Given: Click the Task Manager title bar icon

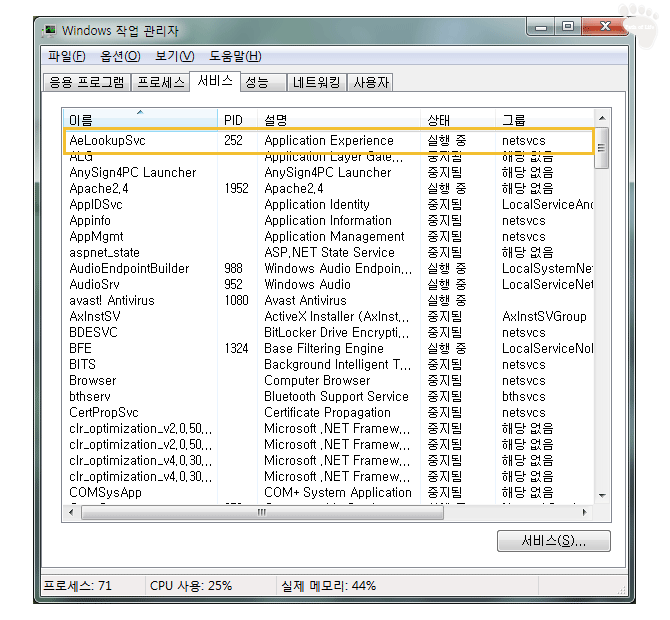Looking at the screenshot, I should [50, 31].
